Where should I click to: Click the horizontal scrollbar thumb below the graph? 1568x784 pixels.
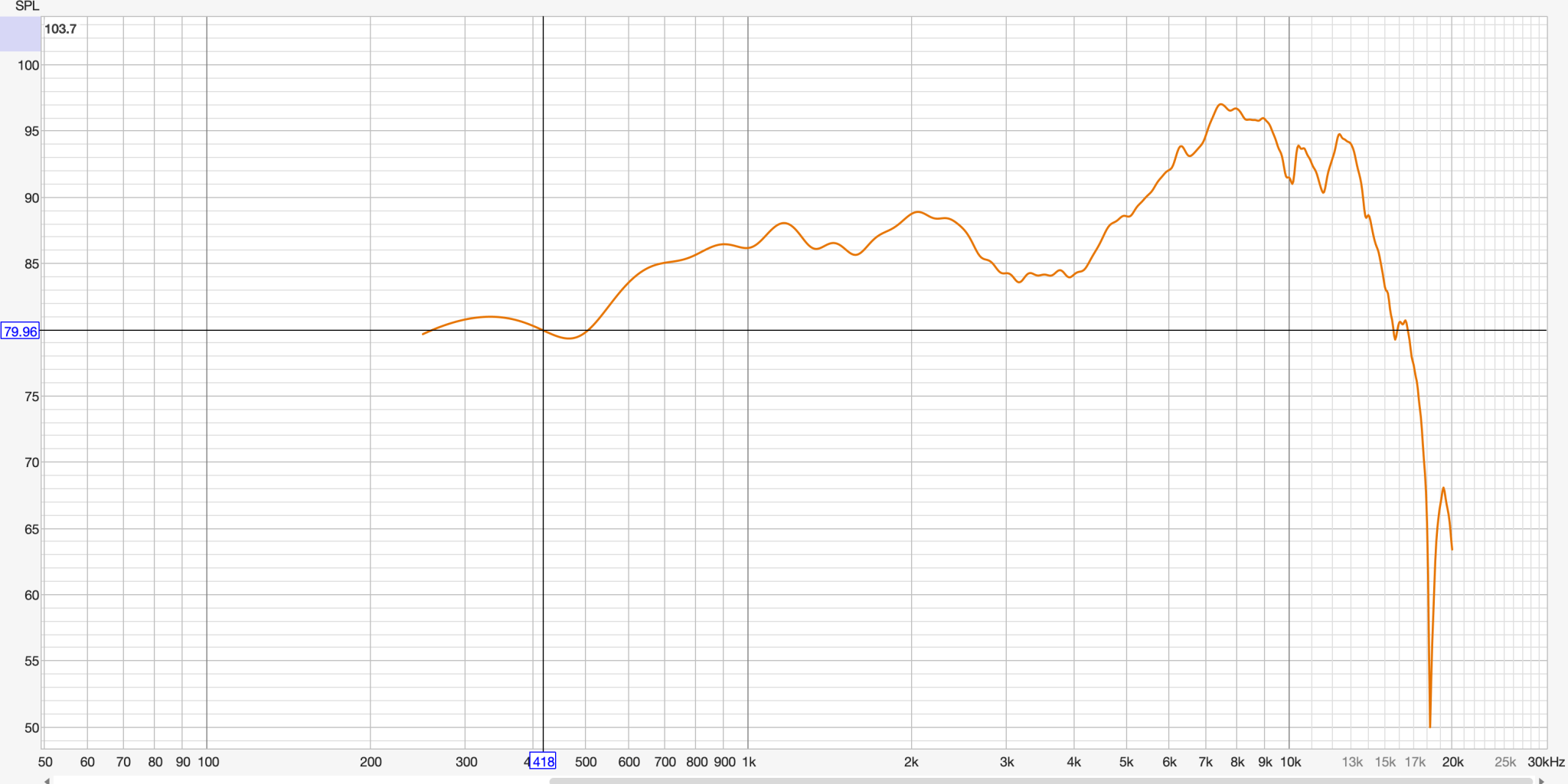[1041, 781]
